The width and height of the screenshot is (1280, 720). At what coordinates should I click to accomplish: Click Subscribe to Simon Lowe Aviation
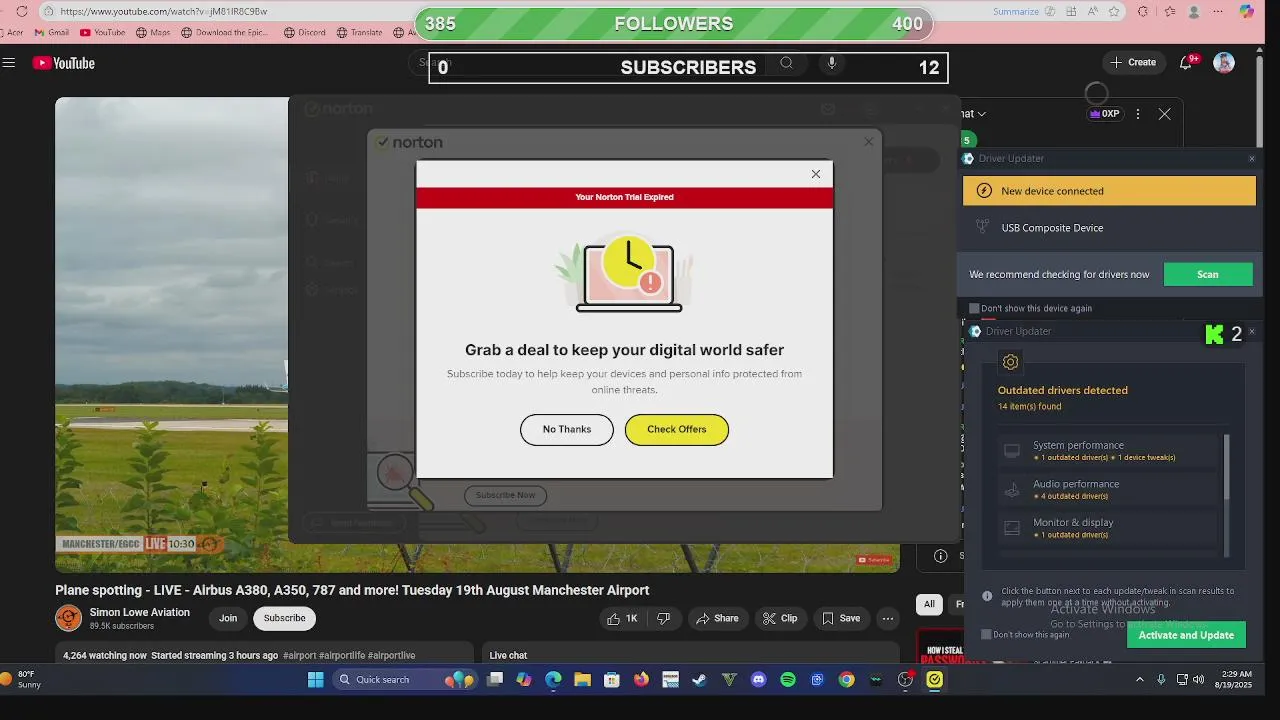(284, 618)
